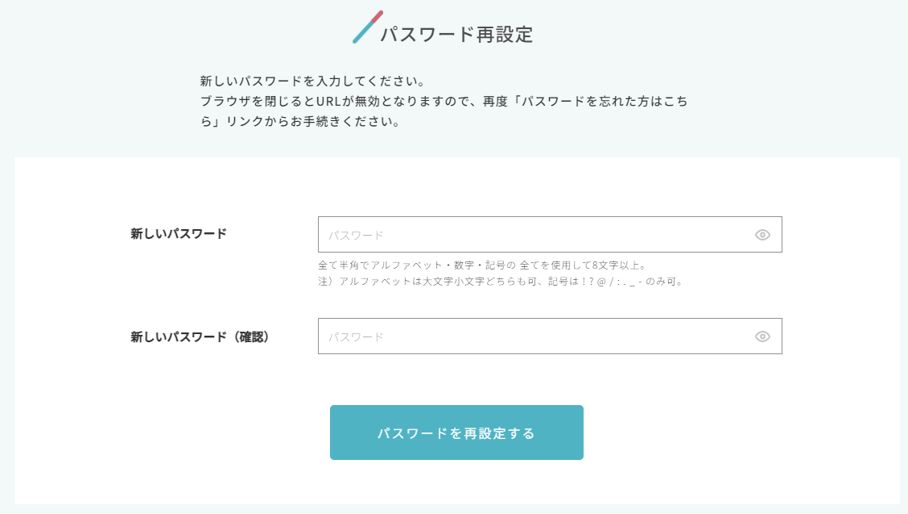Click the パスワード placeholder in the first field
Image resolution: width=908 pixels, height=514 pixels.
pos(356,236)
